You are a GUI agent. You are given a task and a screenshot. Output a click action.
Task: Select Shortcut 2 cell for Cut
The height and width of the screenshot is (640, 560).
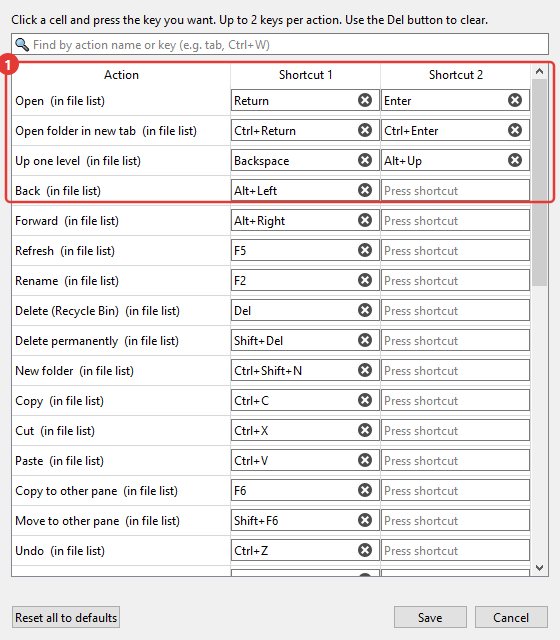(x=455, y=431)
